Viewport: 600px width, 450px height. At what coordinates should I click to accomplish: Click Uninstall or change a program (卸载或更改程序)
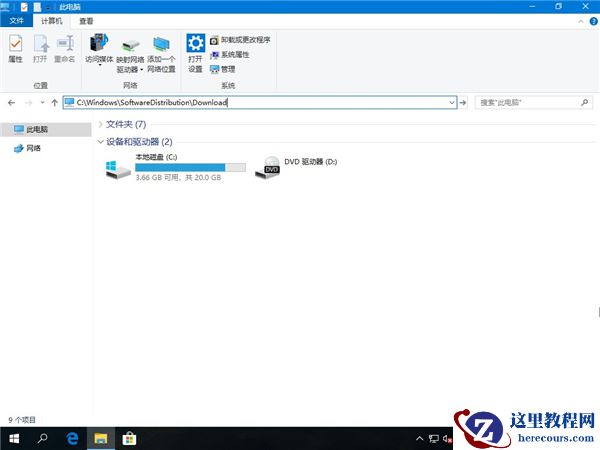240,40
